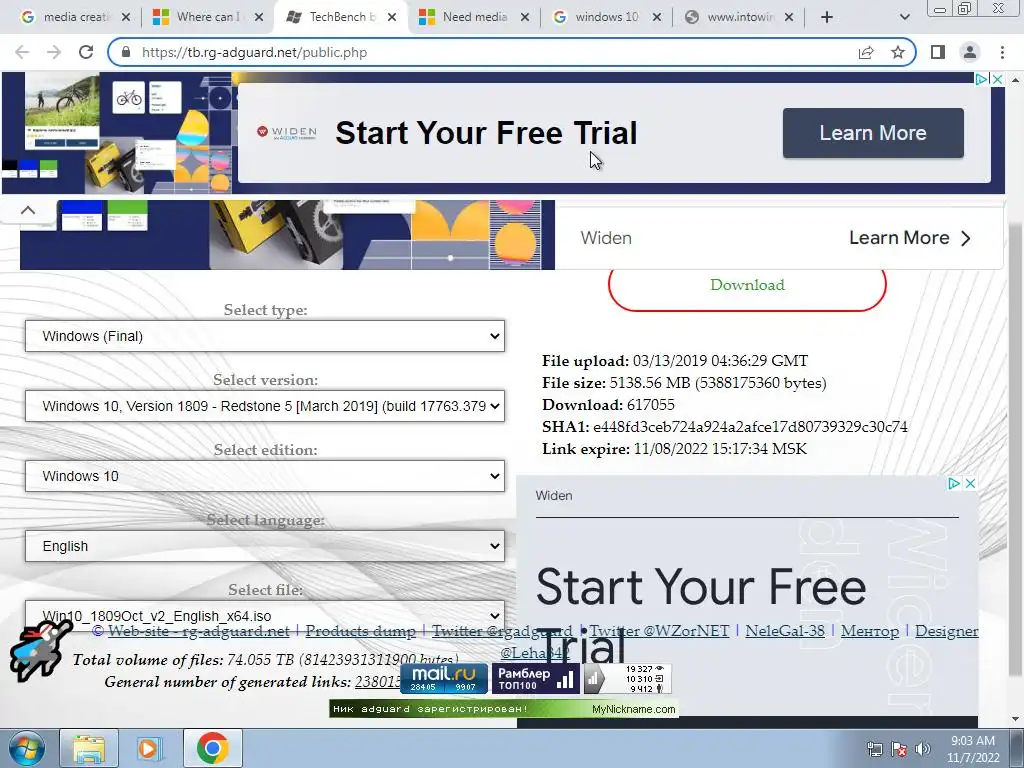Click the robot mascot icon

(39, 650)
